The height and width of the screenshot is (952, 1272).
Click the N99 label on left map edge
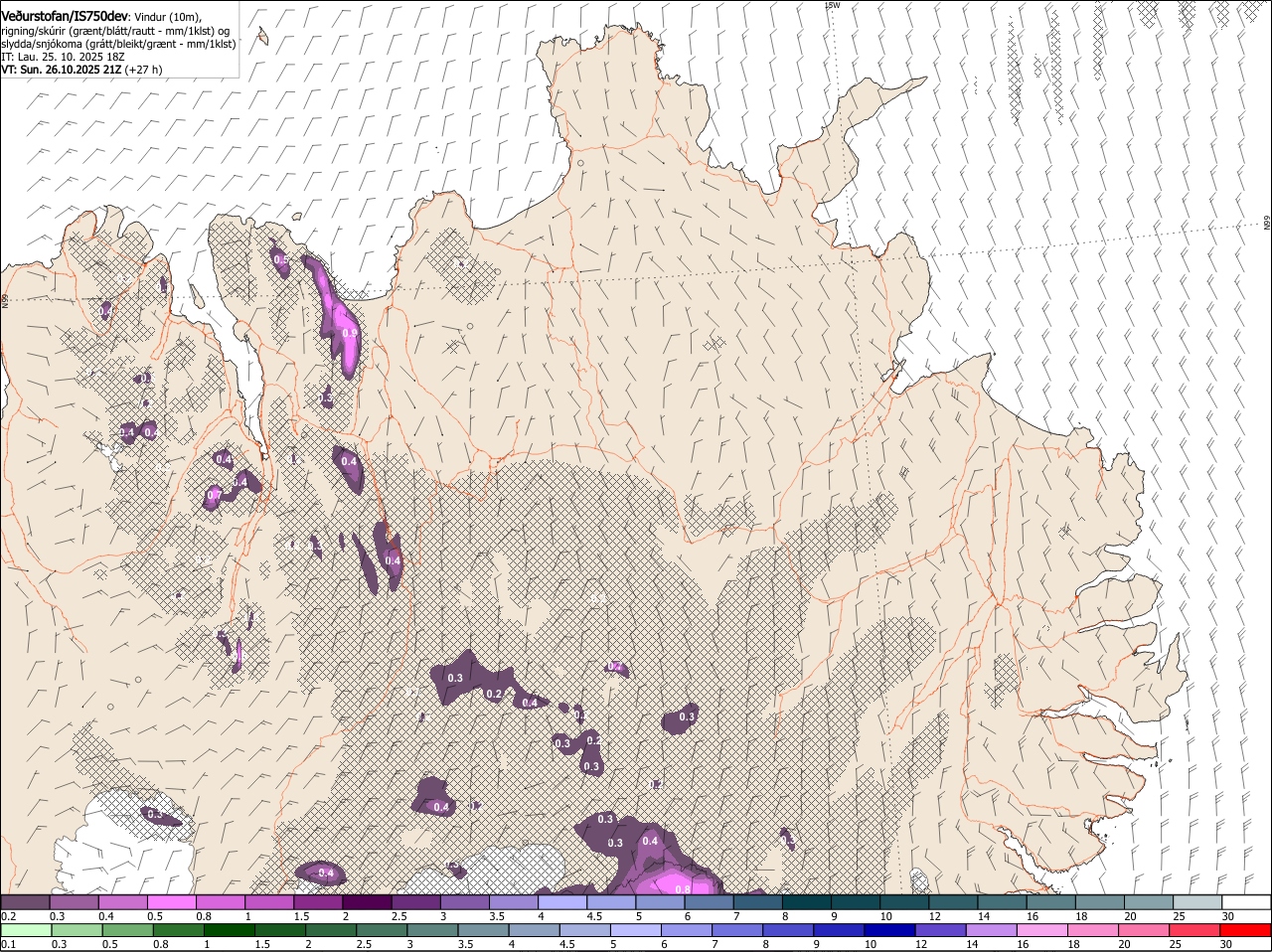coord(5,300)
